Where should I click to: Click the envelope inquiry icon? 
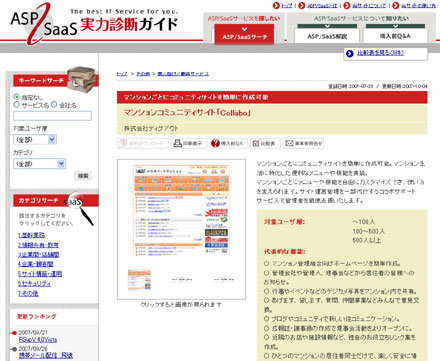click(289, 143)
